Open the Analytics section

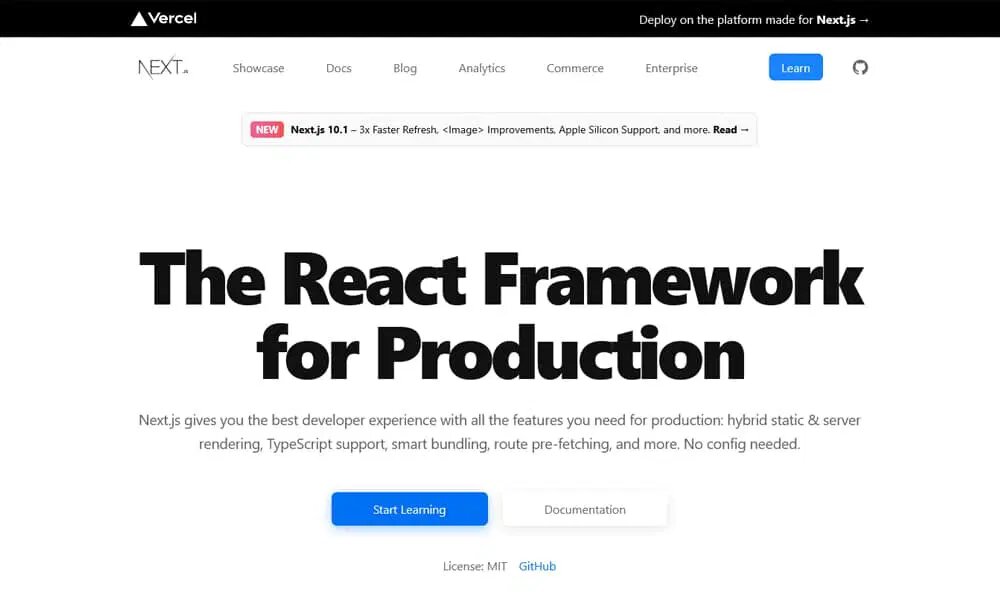click(481, 68)
